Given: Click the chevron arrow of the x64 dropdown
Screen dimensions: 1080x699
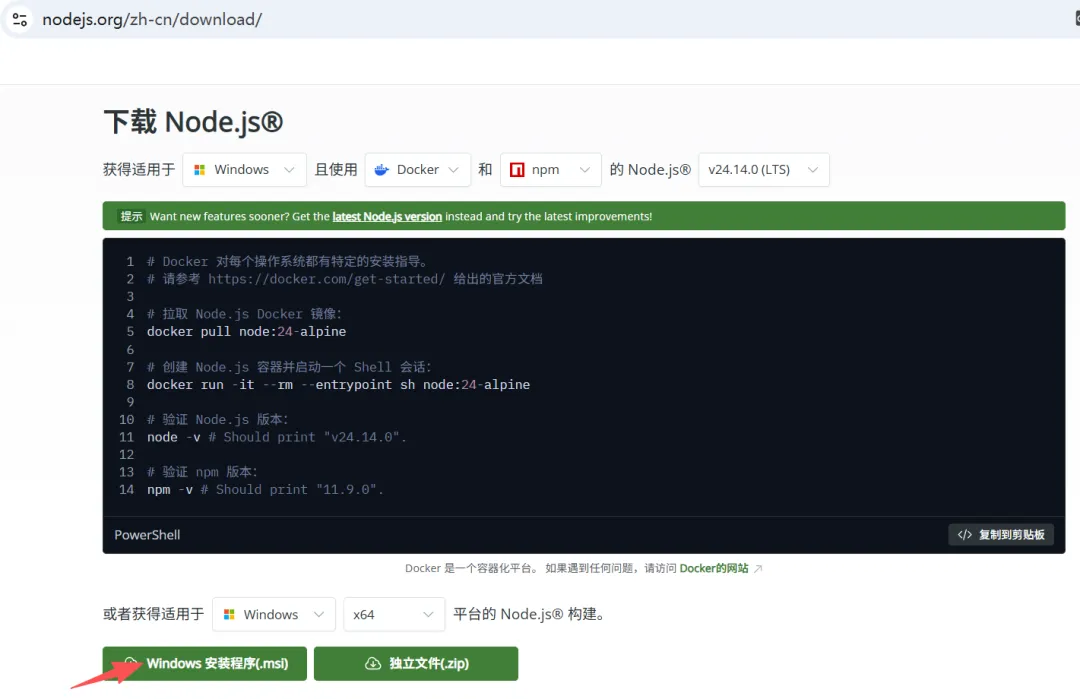Looking at the screenshot, I should pos(428,614).
